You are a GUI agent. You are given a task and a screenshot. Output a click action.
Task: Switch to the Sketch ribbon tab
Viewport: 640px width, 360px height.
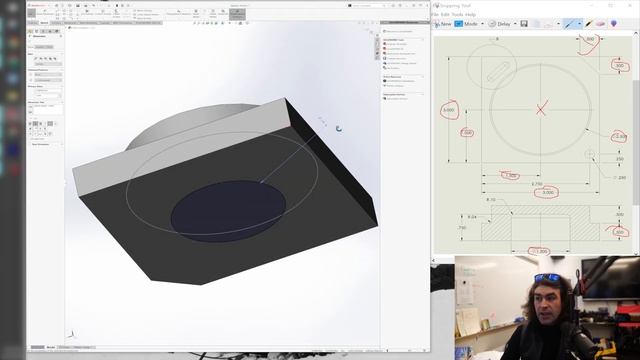point(44,23)
